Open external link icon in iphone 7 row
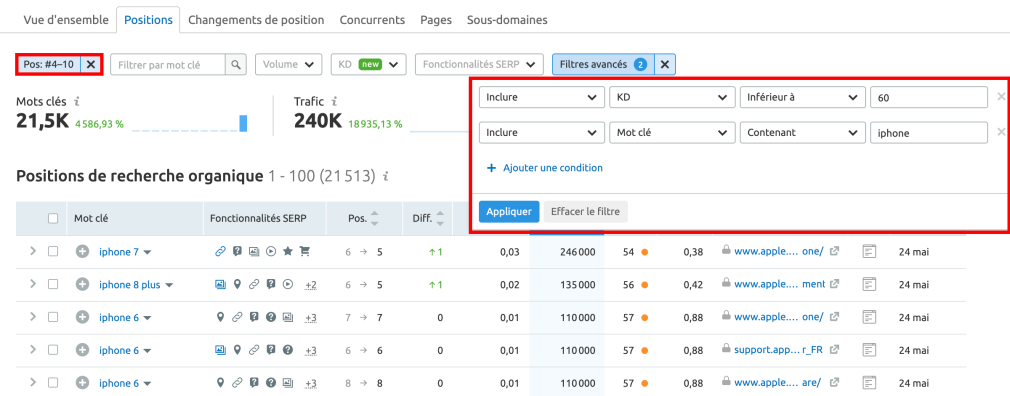The image size is (1010, 396). pos(834,252)
